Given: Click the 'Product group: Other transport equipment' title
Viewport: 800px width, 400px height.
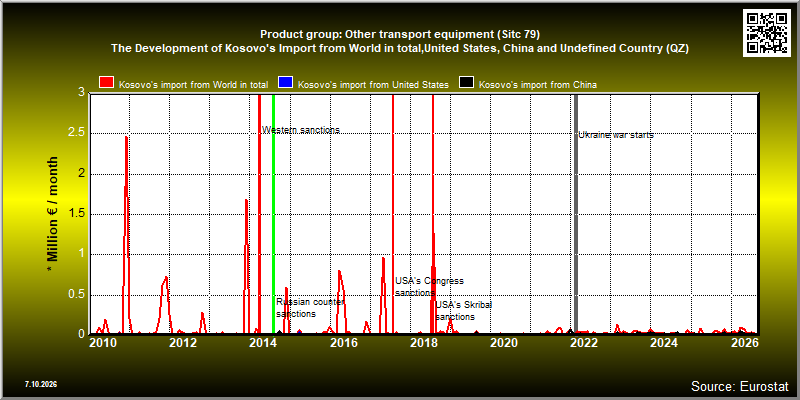Looking at the screenshot, I should pos(399,35).
